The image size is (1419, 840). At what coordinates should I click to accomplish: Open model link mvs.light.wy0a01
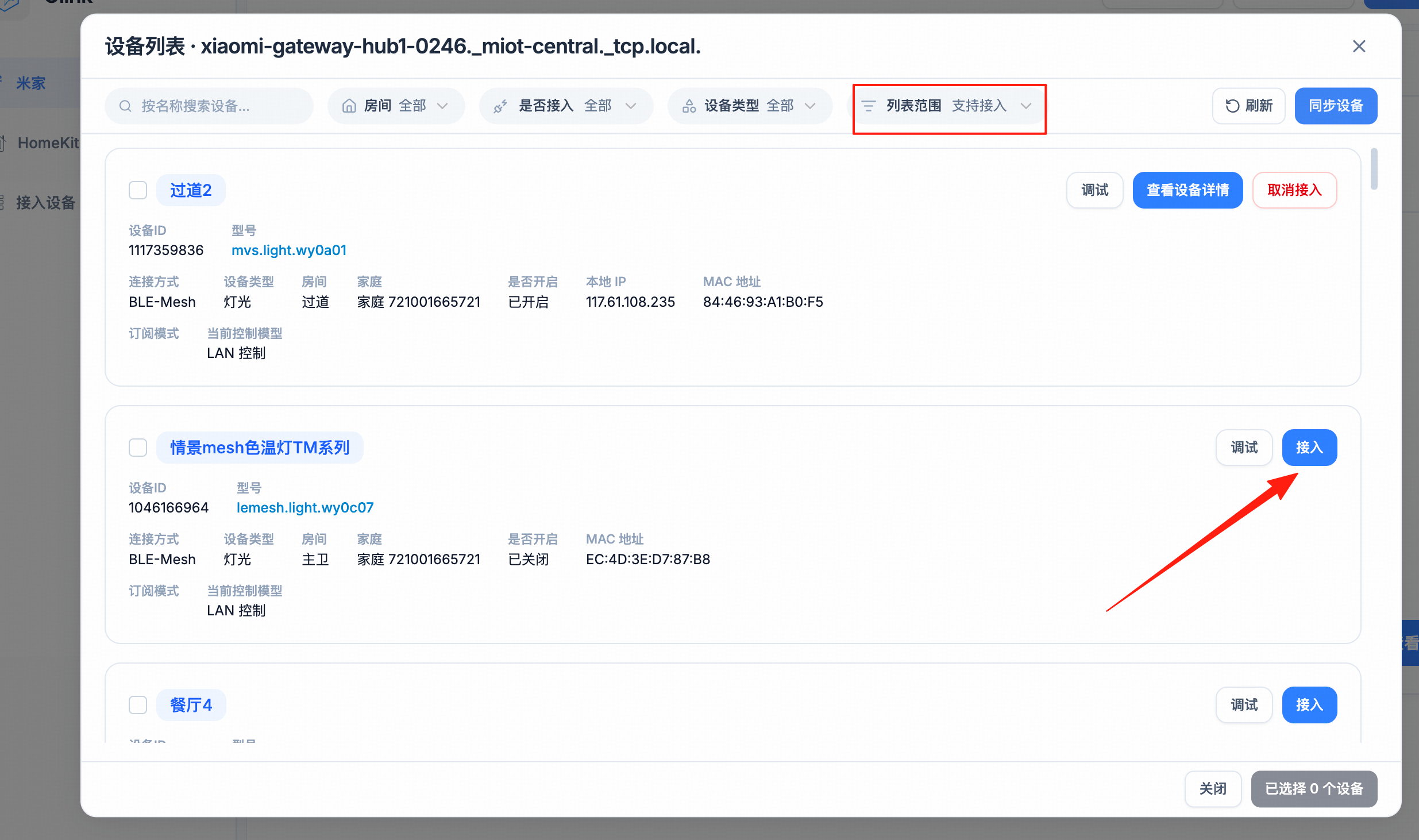point(289,251)
